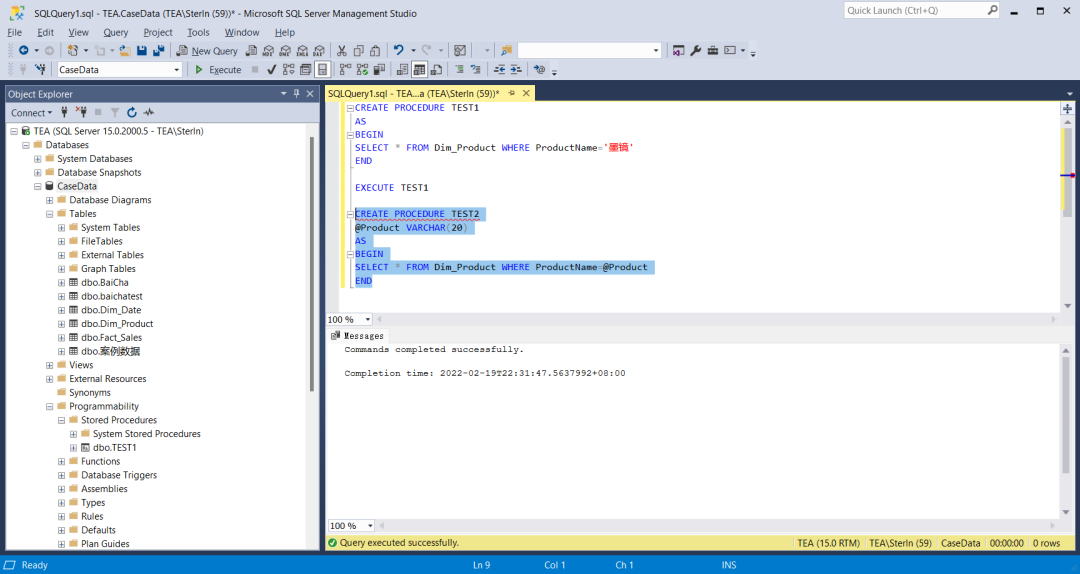Click the Execute query button

tap(217, 70)
